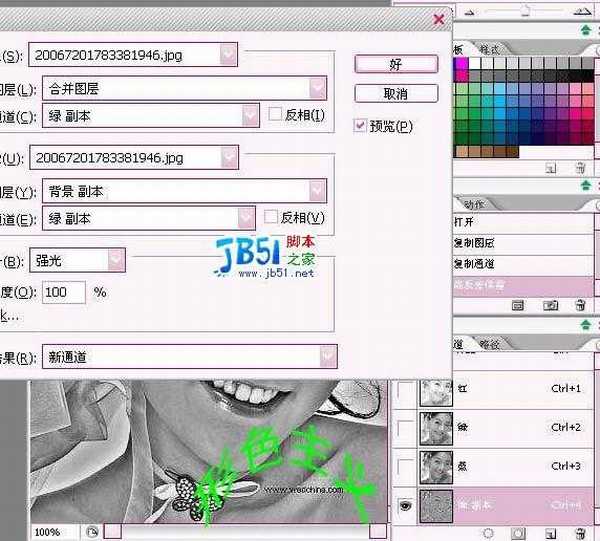Click the delete channel trash icon
Viewport: 600px width, 541px height.
point(578,534)
